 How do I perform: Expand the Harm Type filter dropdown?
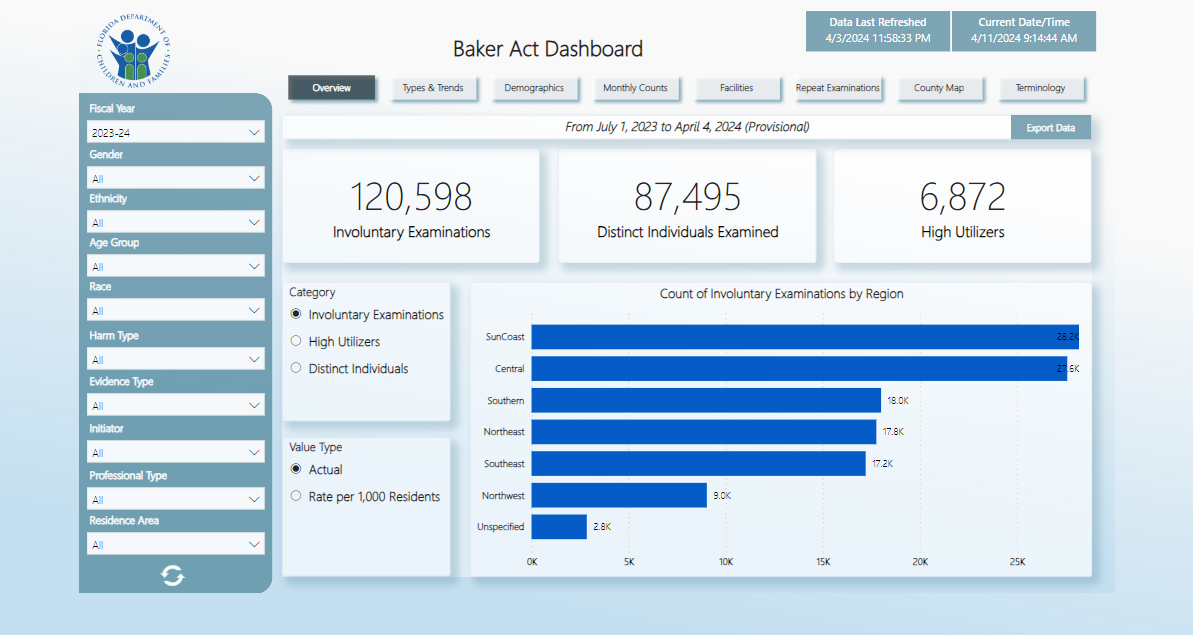[176, 359]
